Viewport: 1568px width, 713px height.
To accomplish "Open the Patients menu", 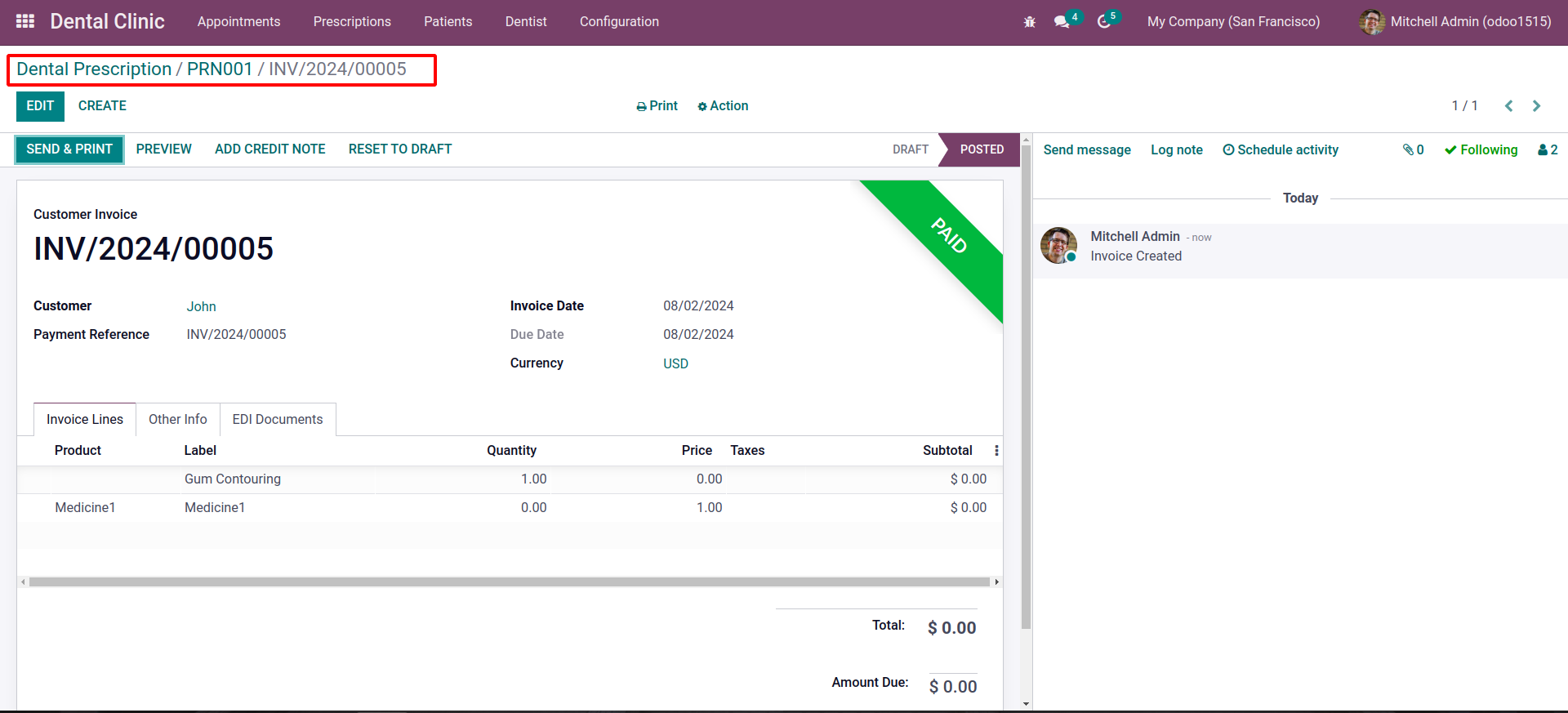I will (x=448, y=22).
